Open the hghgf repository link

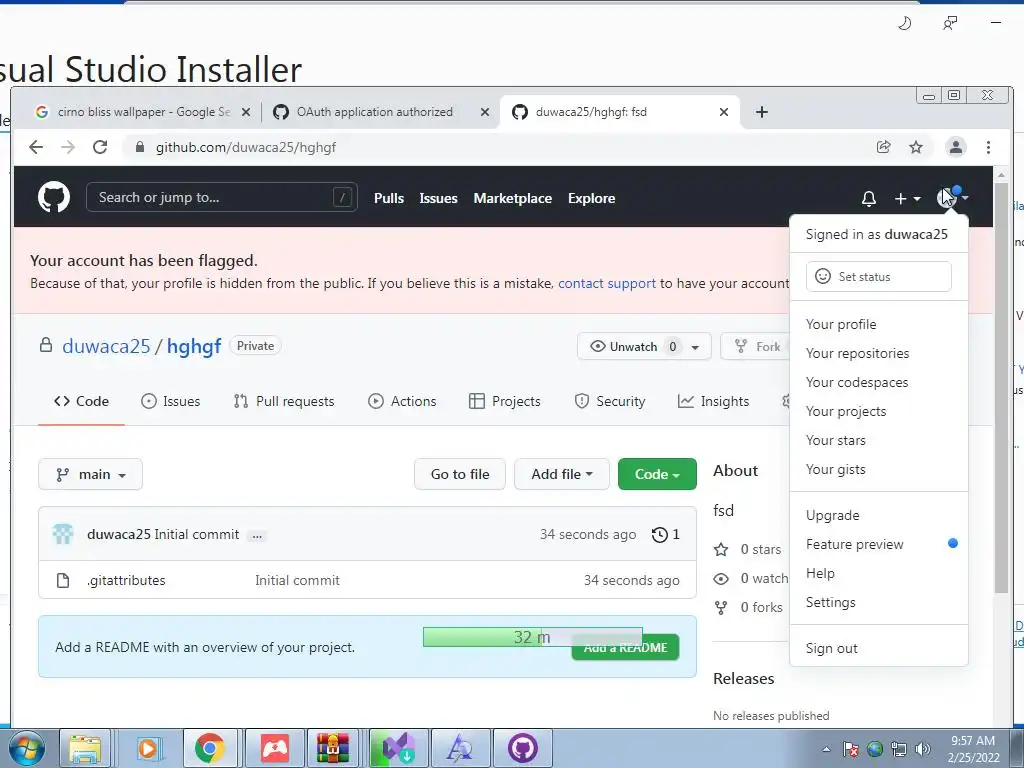coord(194,346)
